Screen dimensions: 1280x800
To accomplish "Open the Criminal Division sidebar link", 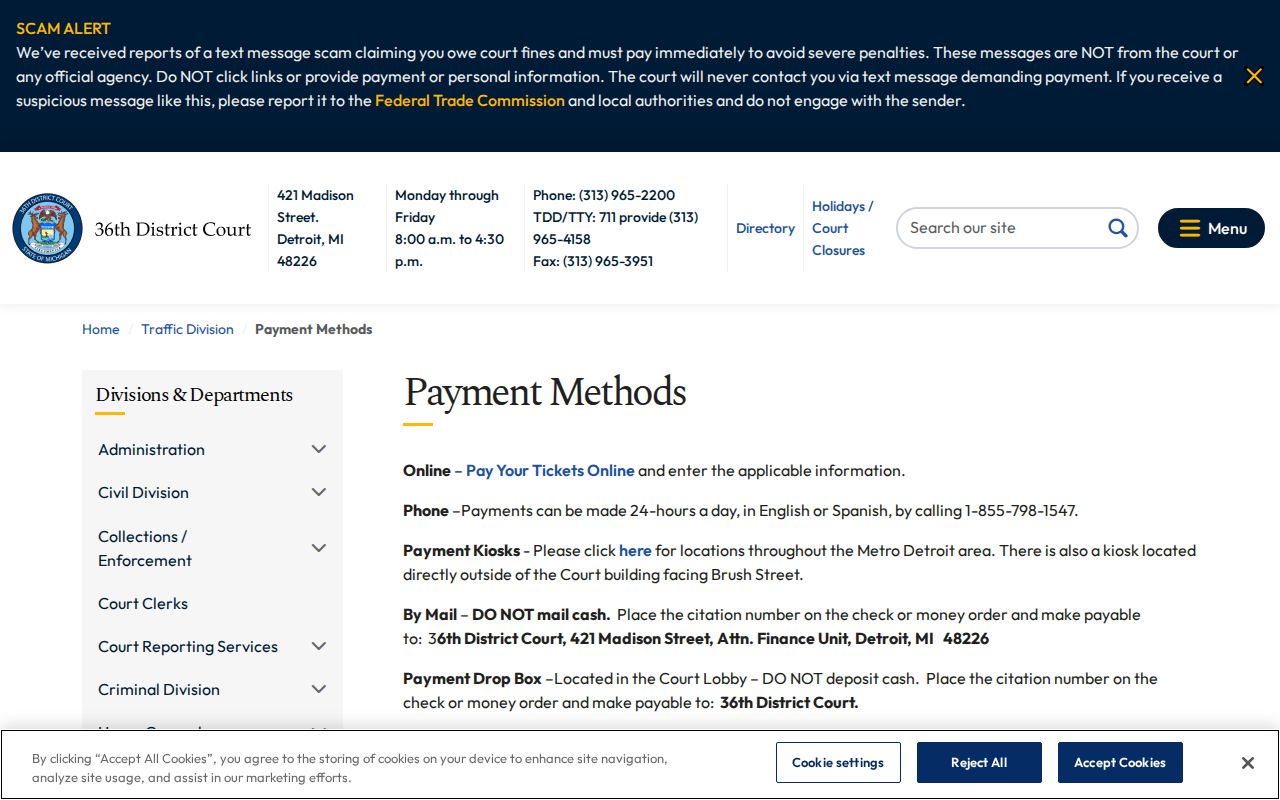I will click(159, 689).
